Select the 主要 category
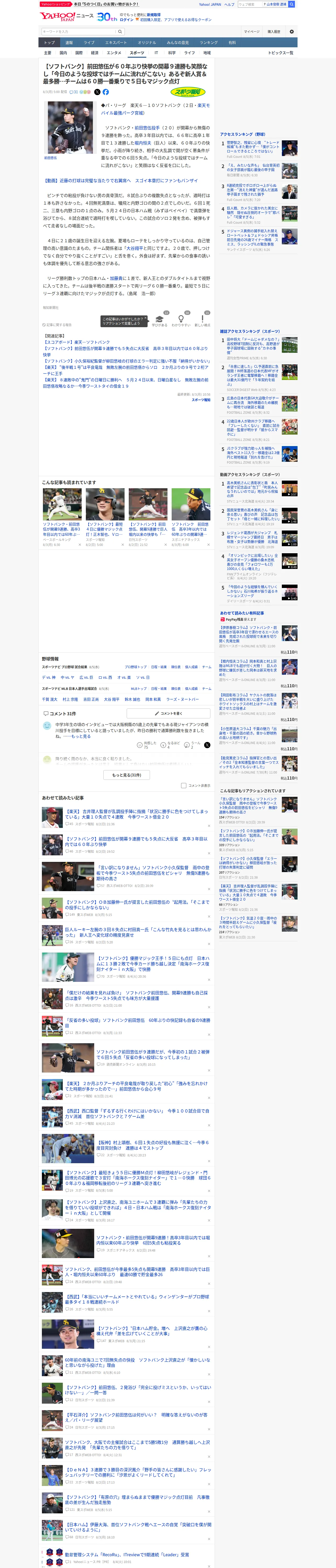Image resolution: width=336 pixels, height=1568 pixels. [48, 53]
